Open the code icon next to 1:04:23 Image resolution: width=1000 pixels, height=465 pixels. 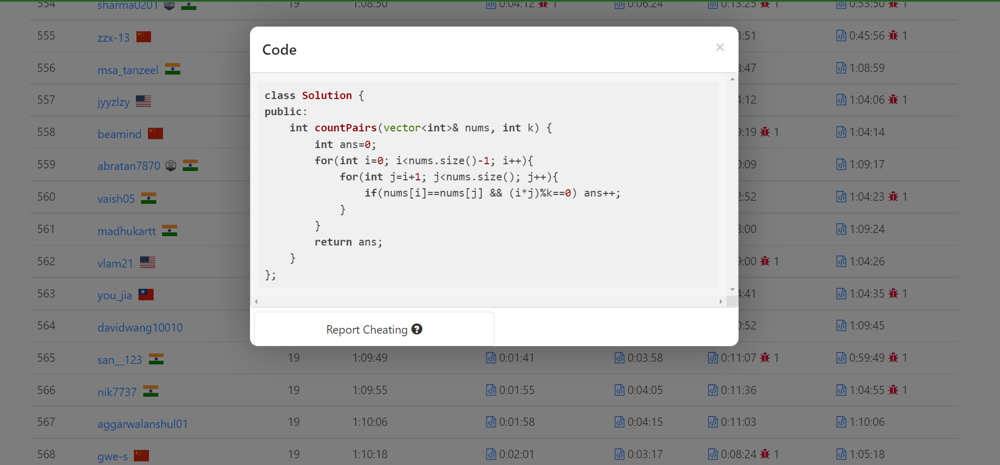(x=841, y=196)
